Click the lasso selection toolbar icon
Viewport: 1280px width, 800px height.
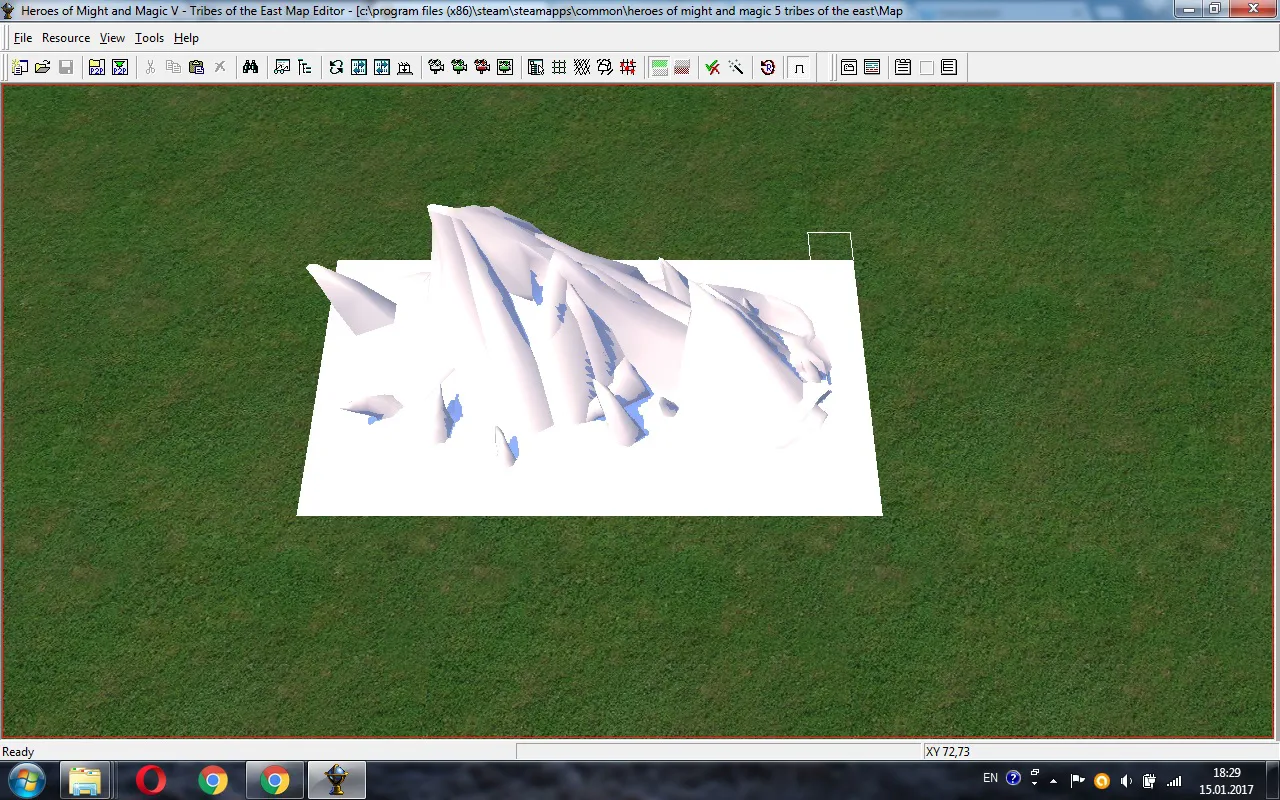point(605,67)
